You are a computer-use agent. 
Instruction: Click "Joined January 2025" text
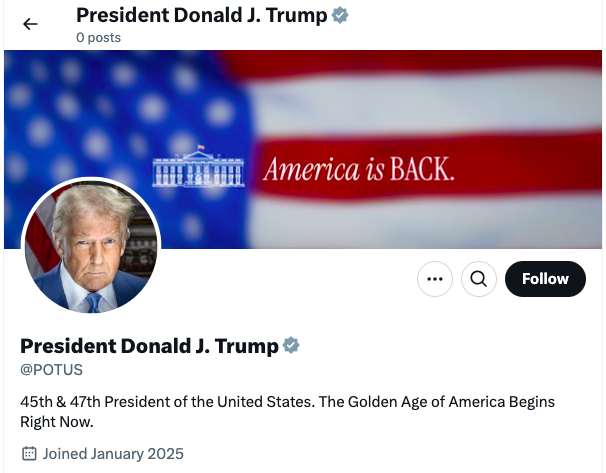(113, 453)
